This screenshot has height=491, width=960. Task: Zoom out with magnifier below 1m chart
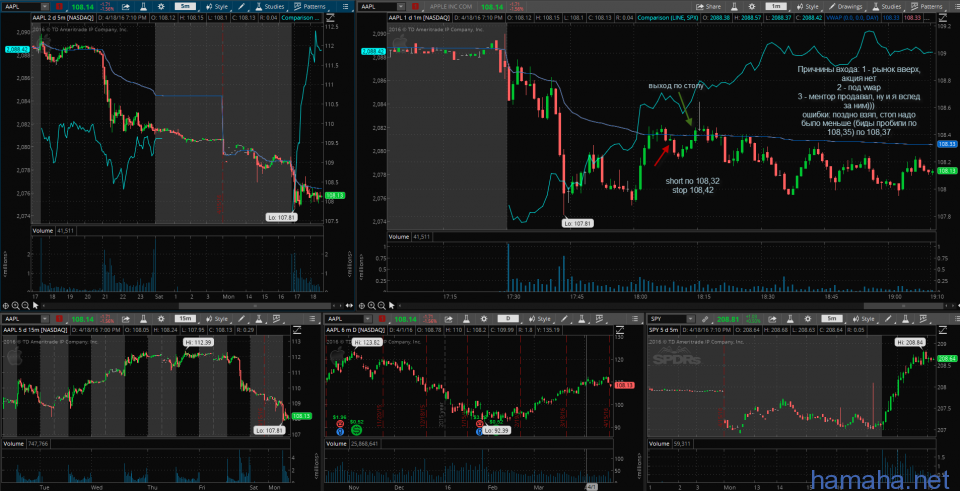click(x=381, y=305)
